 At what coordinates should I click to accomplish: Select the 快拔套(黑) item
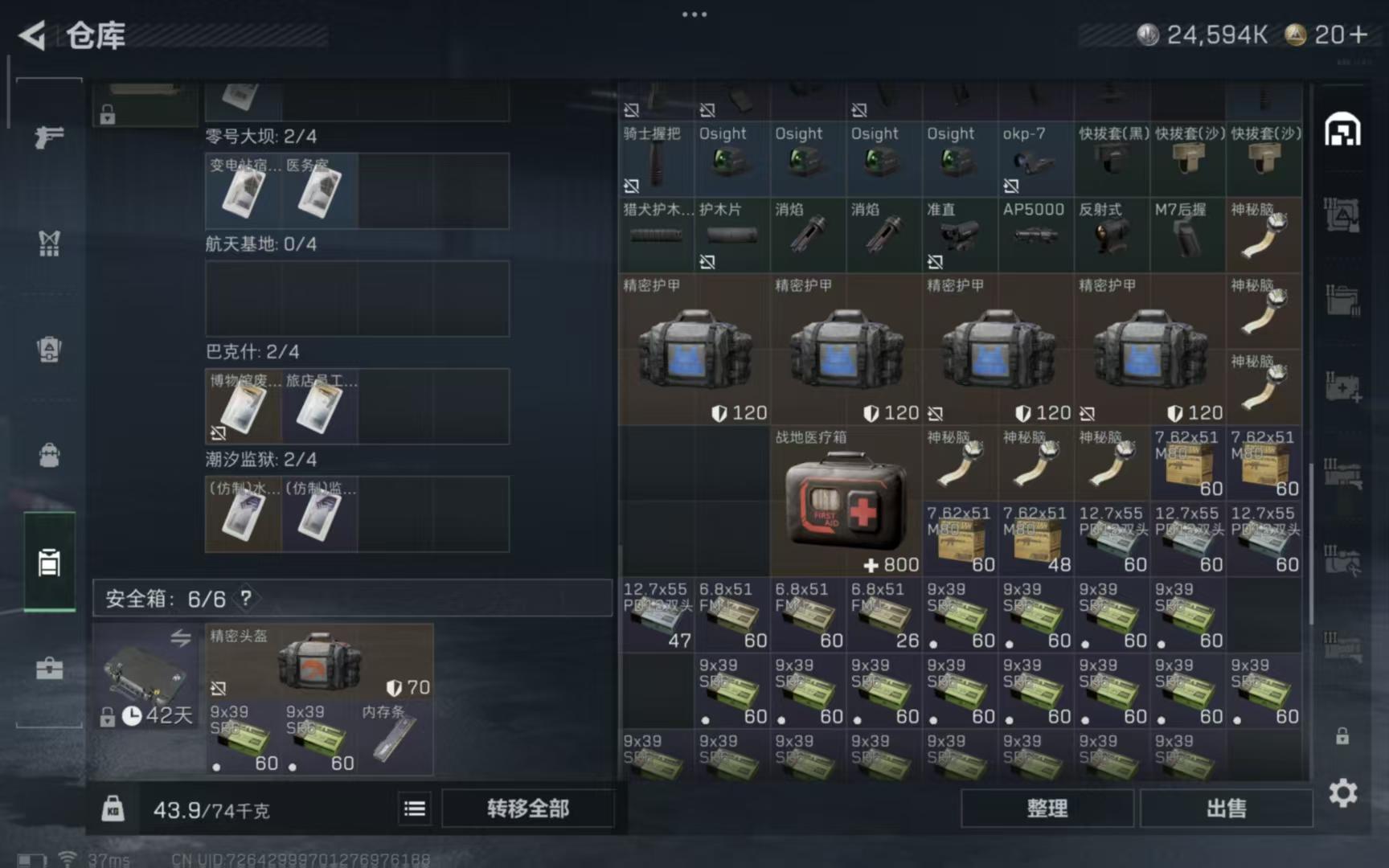(1112, 159)
